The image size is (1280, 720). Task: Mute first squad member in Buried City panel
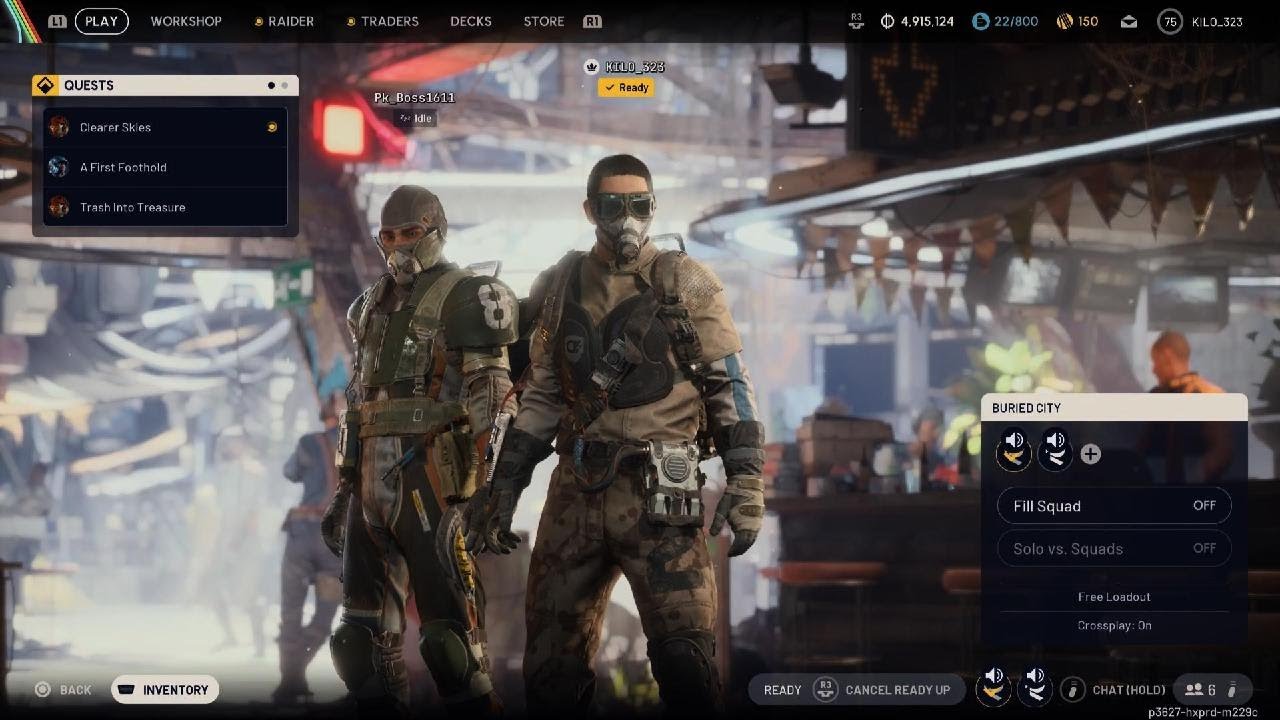(1014, 449)
